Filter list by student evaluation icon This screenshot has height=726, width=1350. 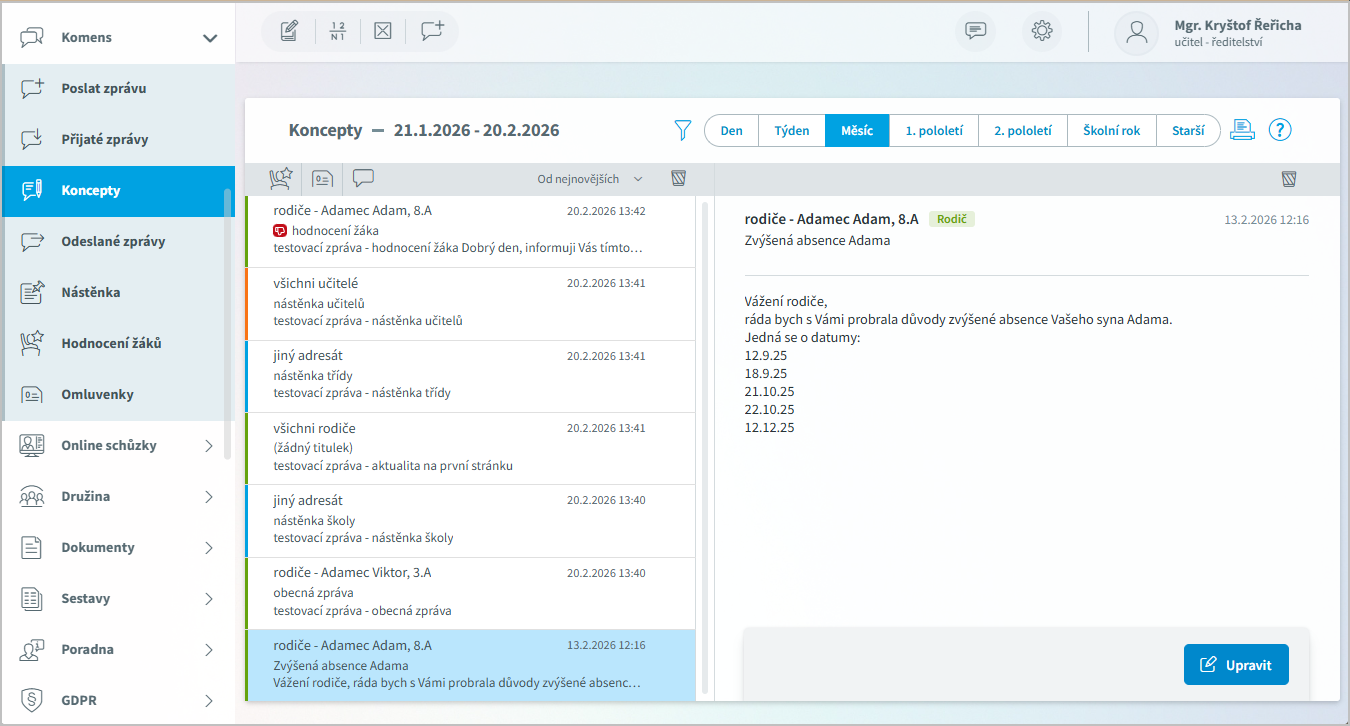point(280,179)
